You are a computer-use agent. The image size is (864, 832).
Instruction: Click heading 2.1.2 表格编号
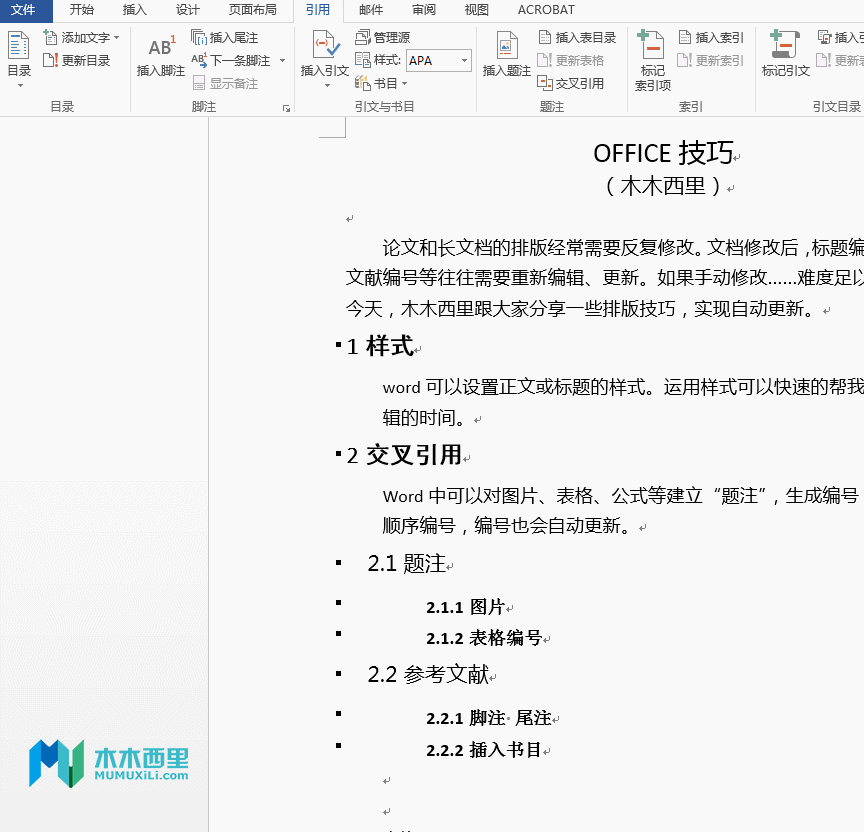(x=484, y=637)
